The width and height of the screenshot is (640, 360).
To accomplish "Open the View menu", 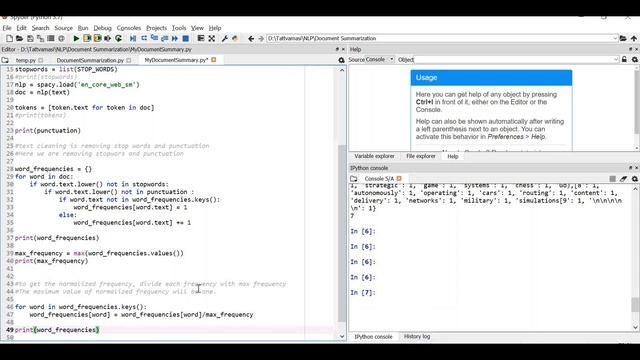I will click(197, 28).
